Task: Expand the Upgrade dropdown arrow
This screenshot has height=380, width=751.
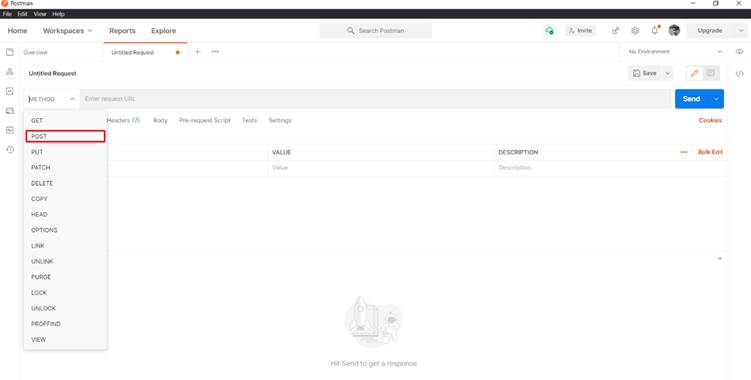Action: [741, 31]
